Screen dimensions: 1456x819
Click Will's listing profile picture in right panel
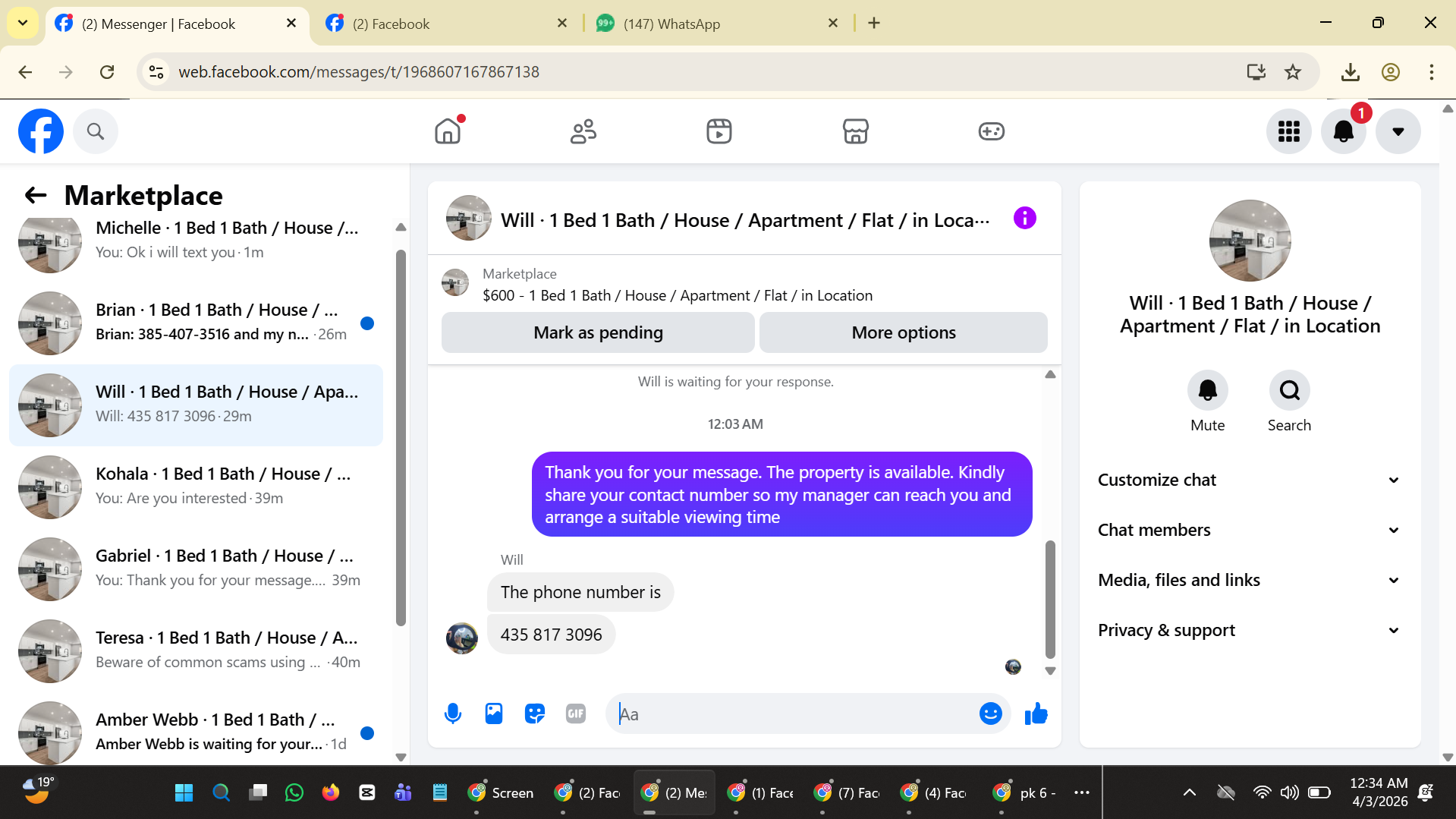1250,241
